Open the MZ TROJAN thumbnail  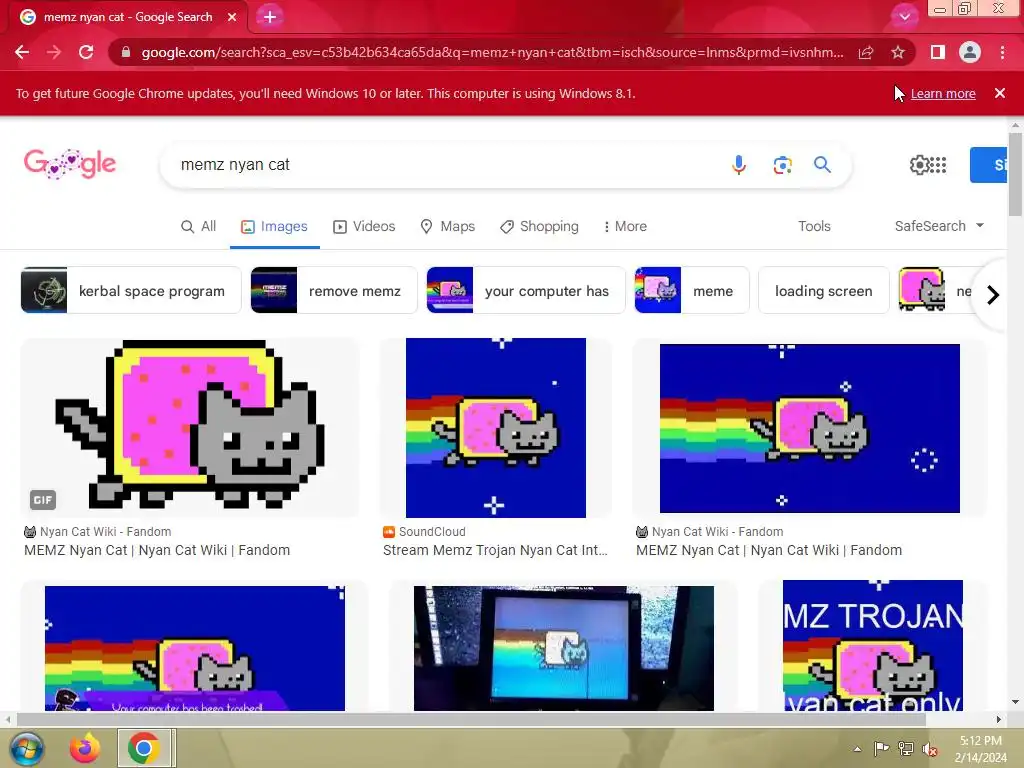(872, 645)
